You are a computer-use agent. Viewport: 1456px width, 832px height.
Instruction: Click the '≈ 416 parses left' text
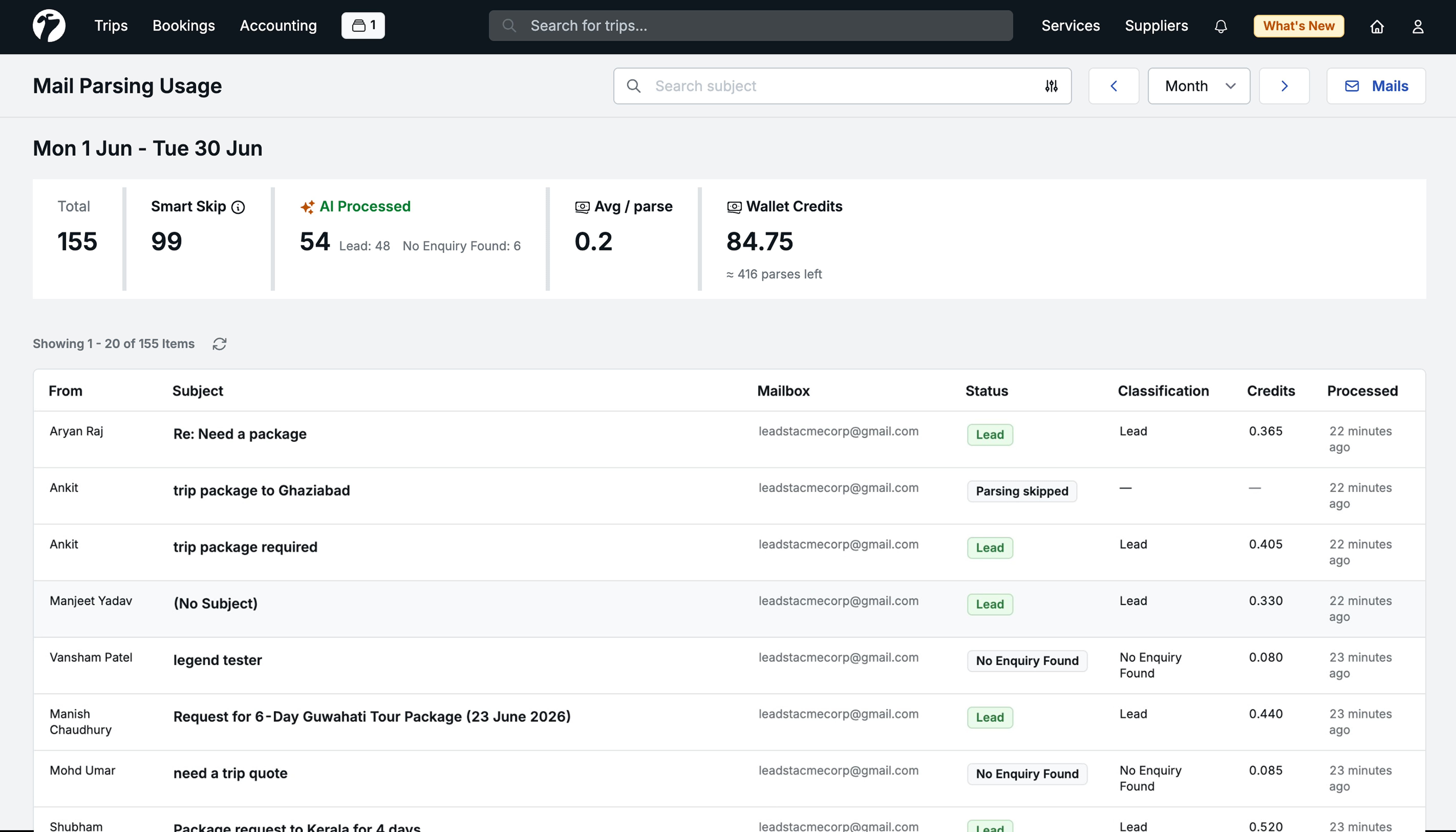pyautogui.click(x=774, y=274)
